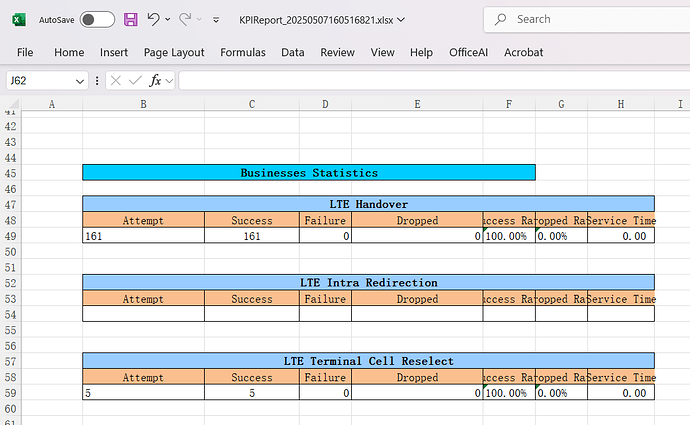Switch to the Insert tab

[114, 52]
